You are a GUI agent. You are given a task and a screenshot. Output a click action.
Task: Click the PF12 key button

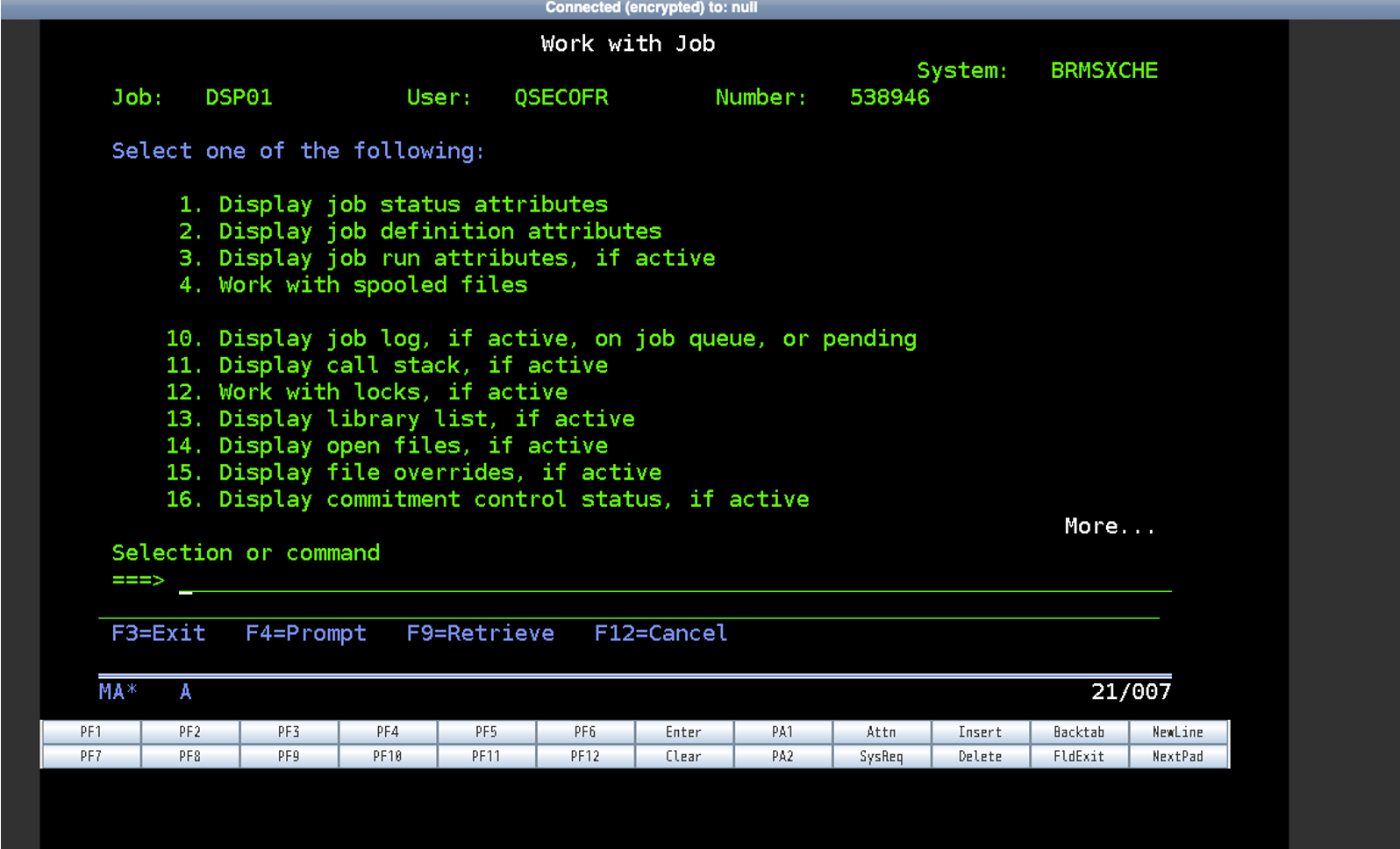[x=585, y=756]
